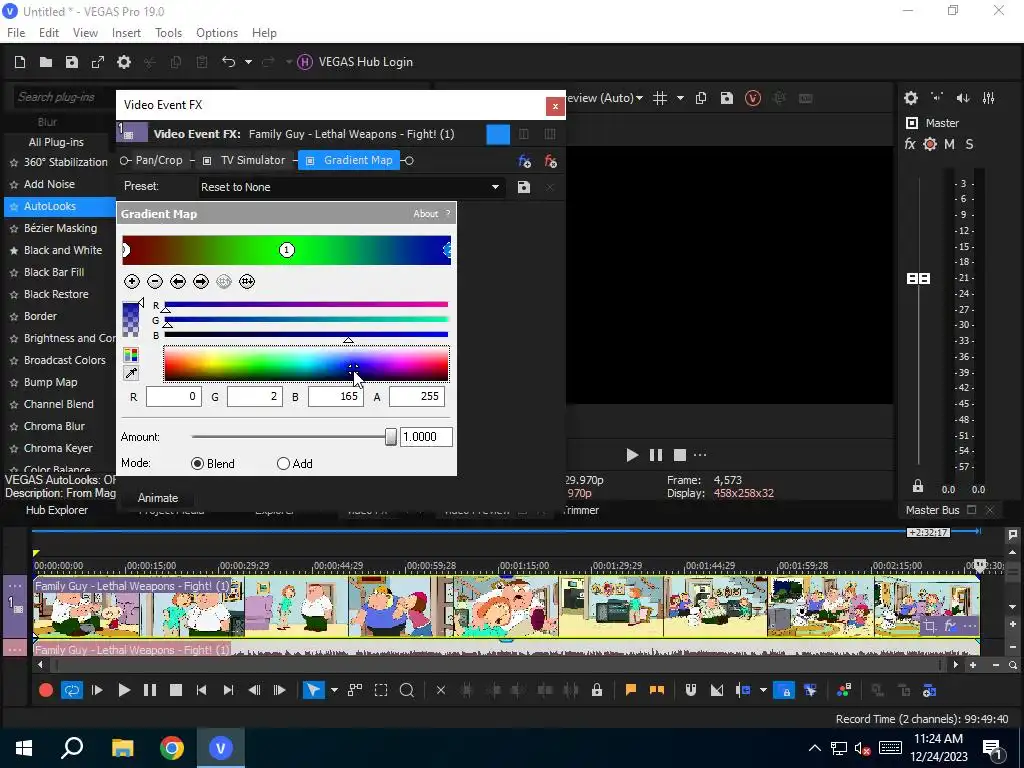
Task: Click the Event FX icon on clip
Action: coord(950,627)
